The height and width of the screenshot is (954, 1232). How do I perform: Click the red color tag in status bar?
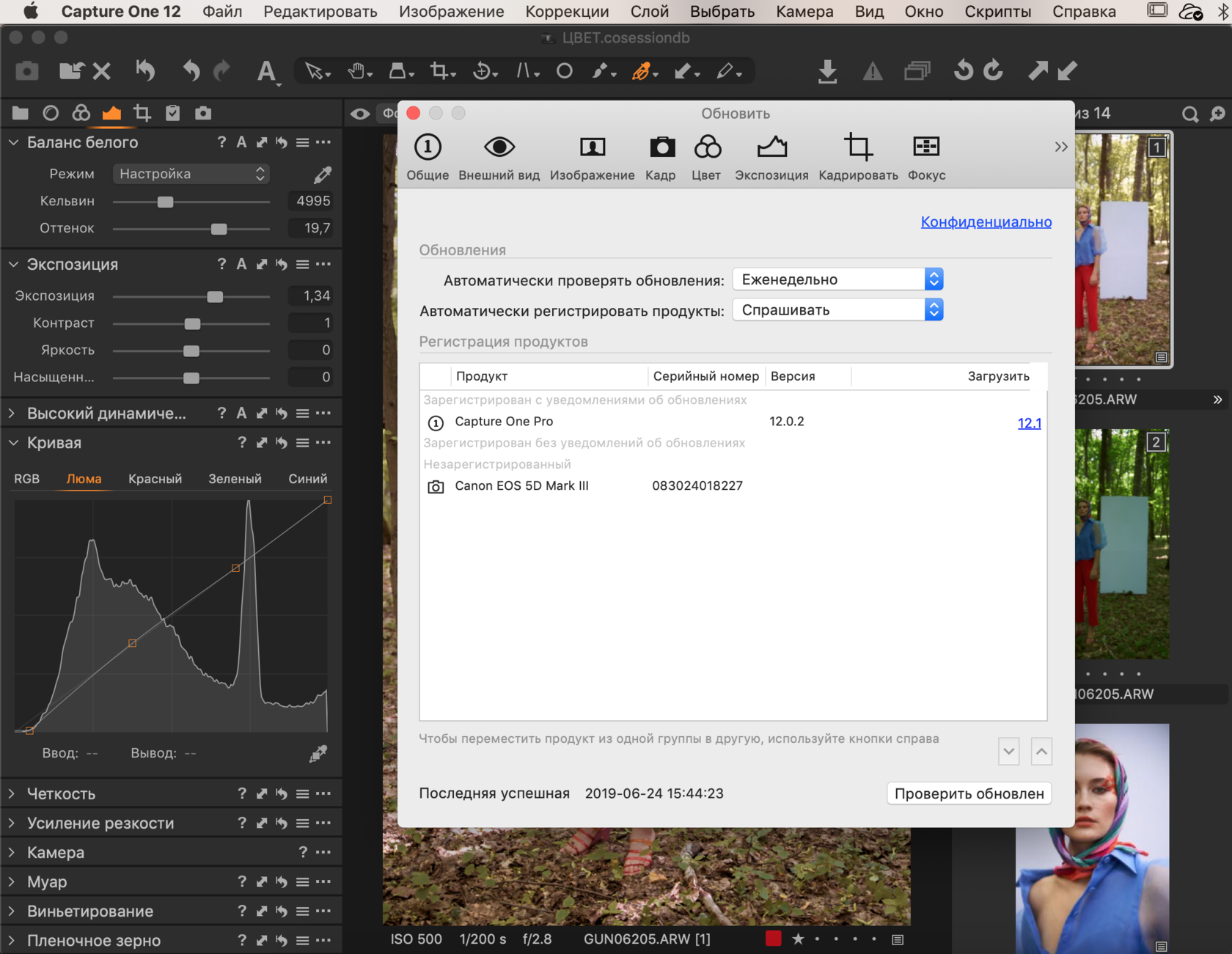tap(773, 939)
